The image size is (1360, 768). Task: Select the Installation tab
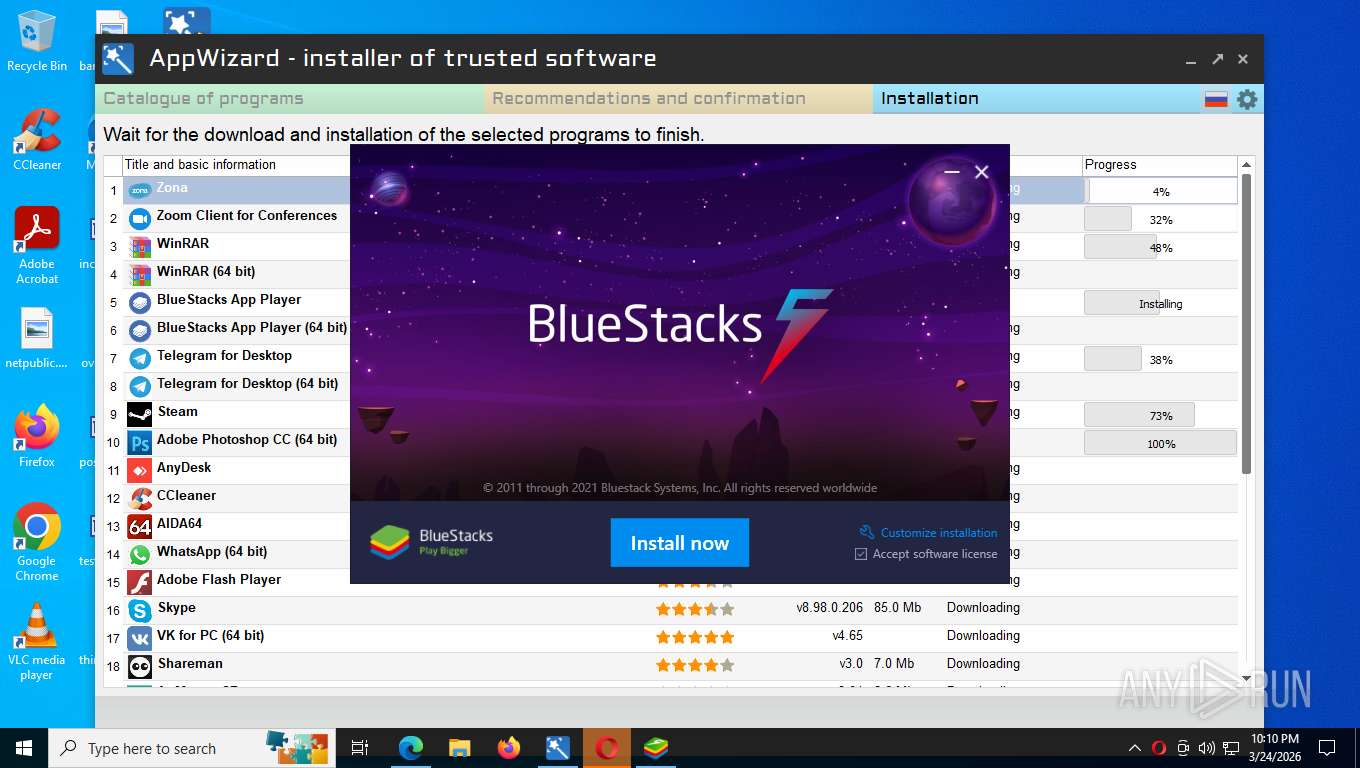click(x=1037, y=98)
